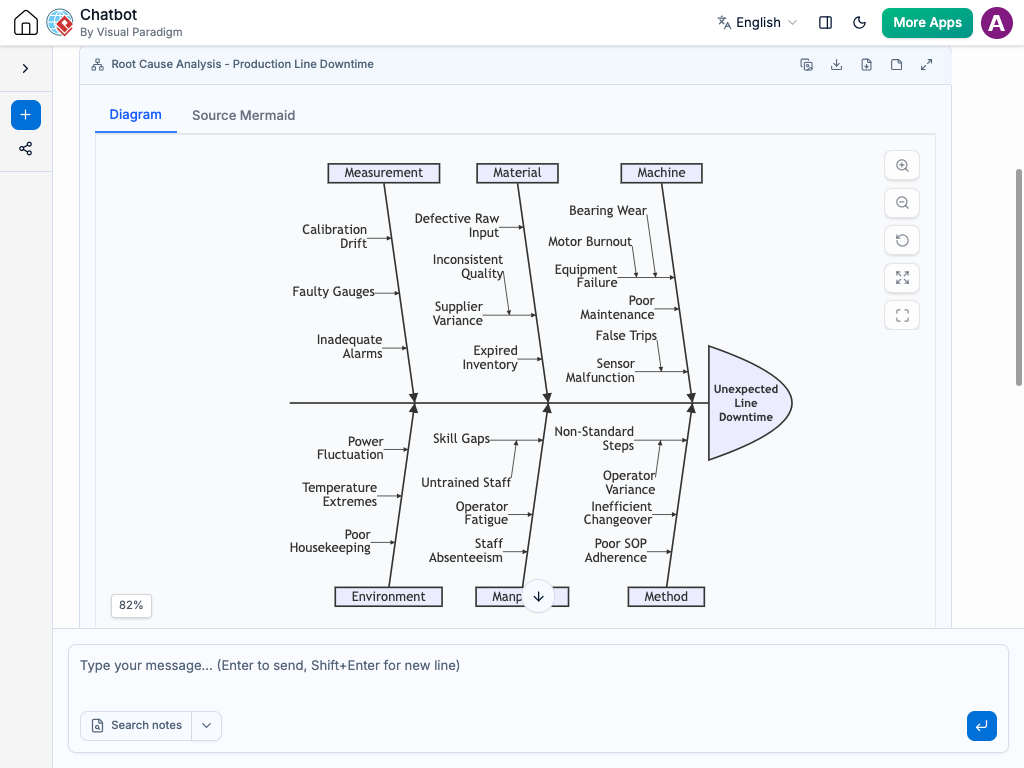Click the 82% zoom level indicator
This screenshot has width=1024, height=768.
(x=131, y=605)
